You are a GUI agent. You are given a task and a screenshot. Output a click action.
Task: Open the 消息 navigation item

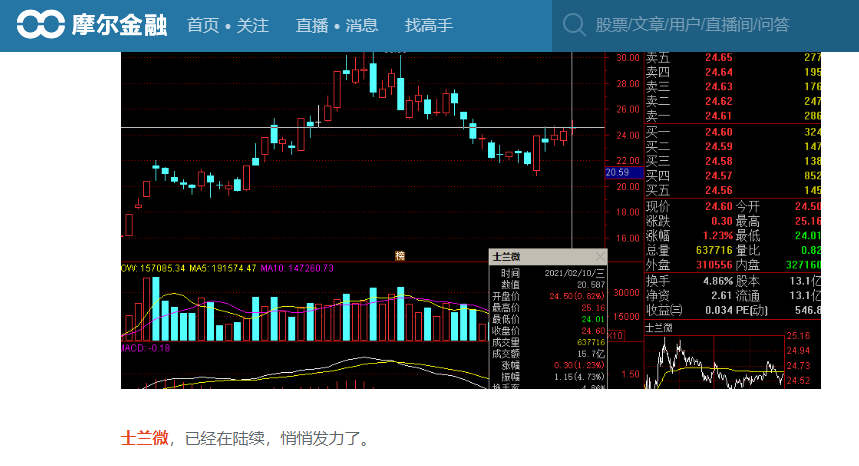click(x=362, y=25)
